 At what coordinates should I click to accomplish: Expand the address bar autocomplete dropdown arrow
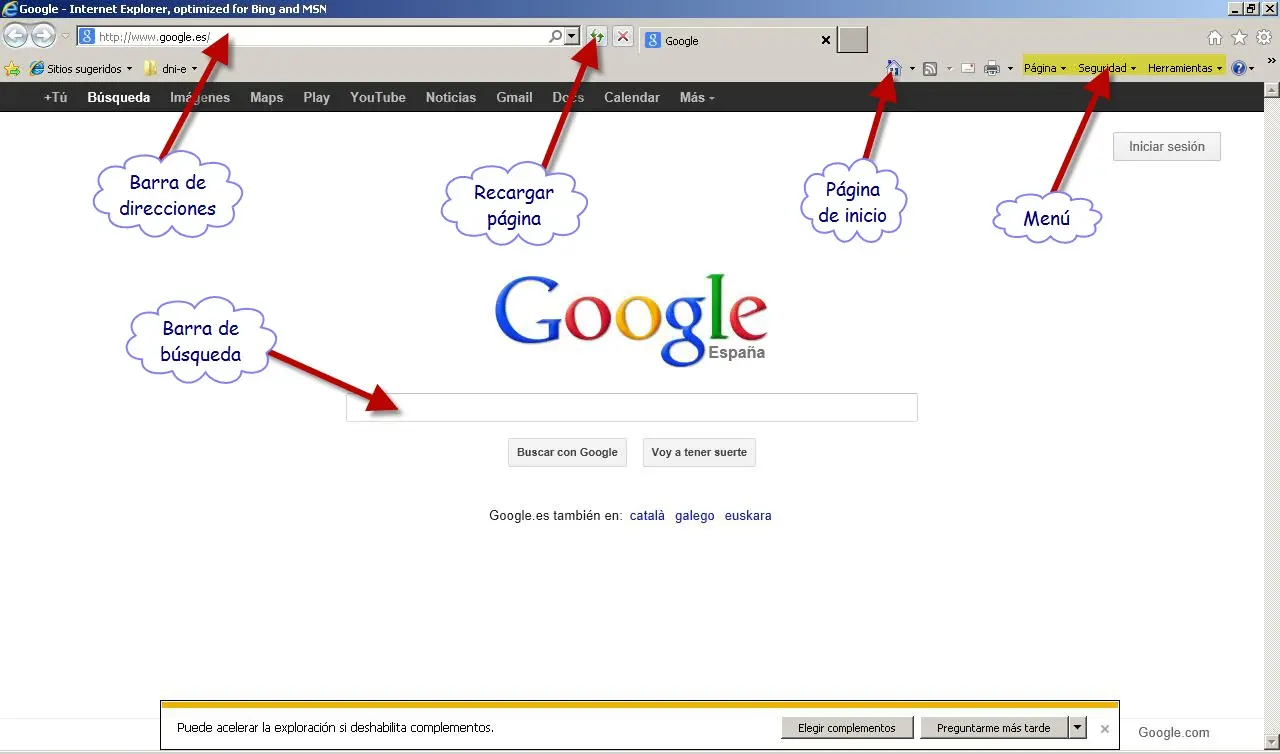[572, 36]
